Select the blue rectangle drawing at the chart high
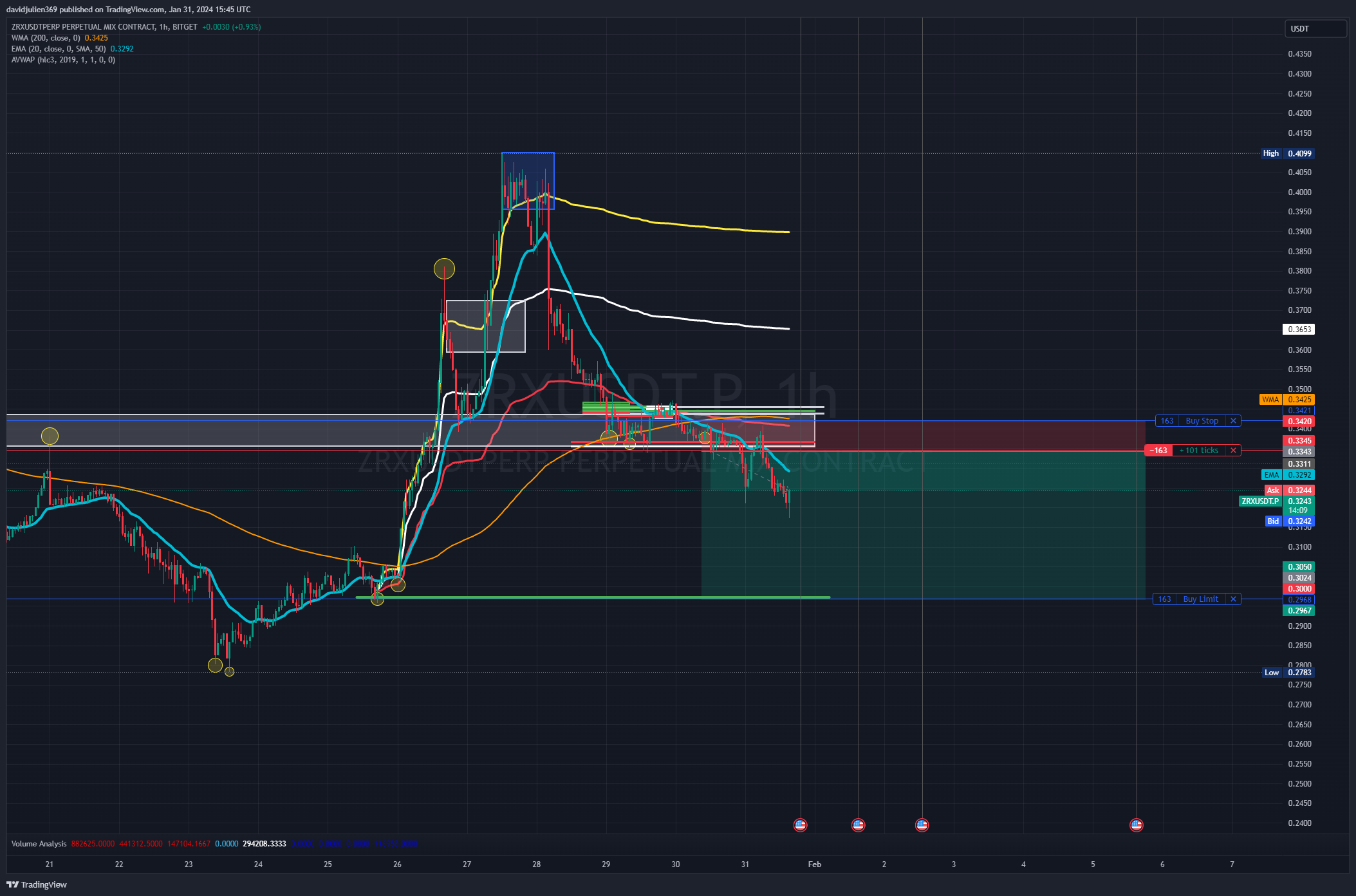Screen dimensions: 1356x896 click(x=528, y=181)
